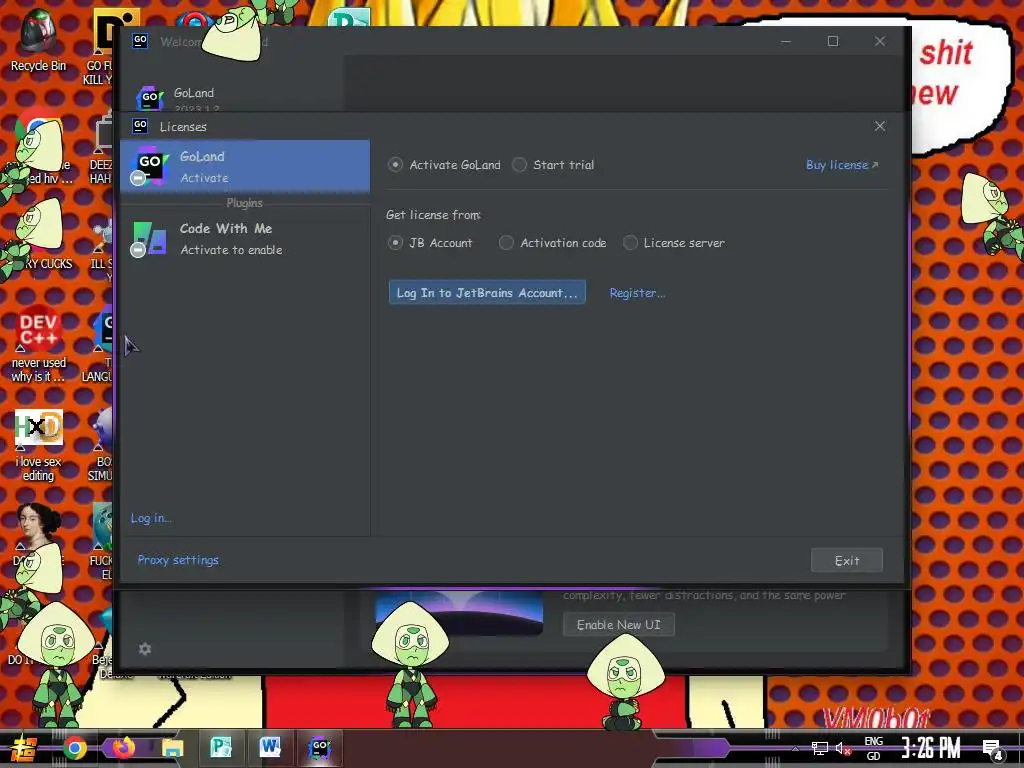
Task: Open Word from the taskbar
Action: click(270, 748)
